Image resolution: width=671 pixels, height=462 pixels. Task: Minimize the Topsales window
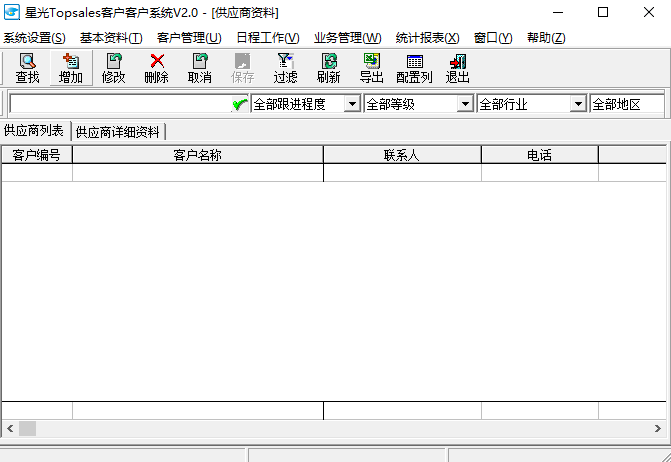[x=558, y=12]
